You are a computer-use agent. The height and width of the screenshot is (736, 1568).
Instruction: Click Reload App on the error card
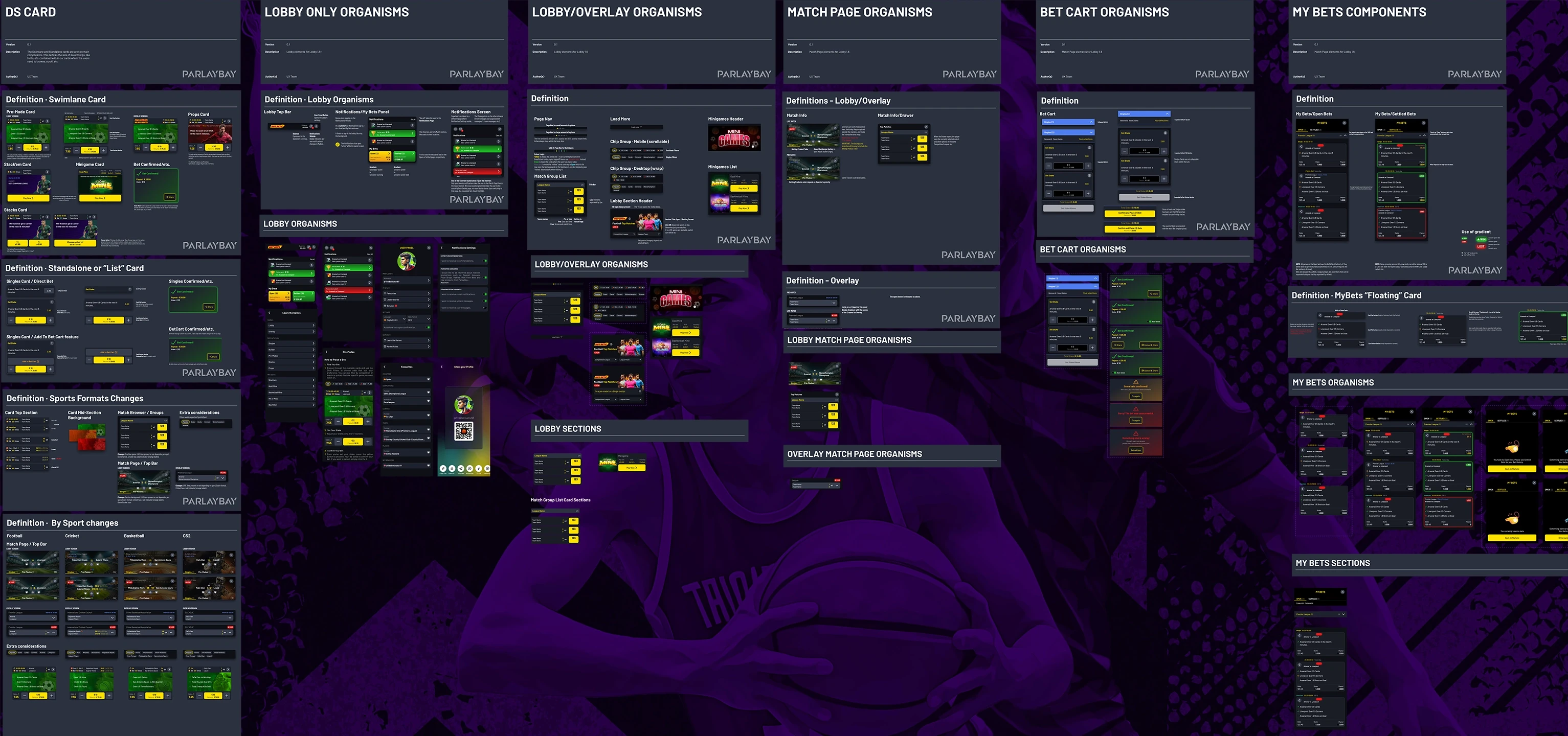click(1136, 451)
